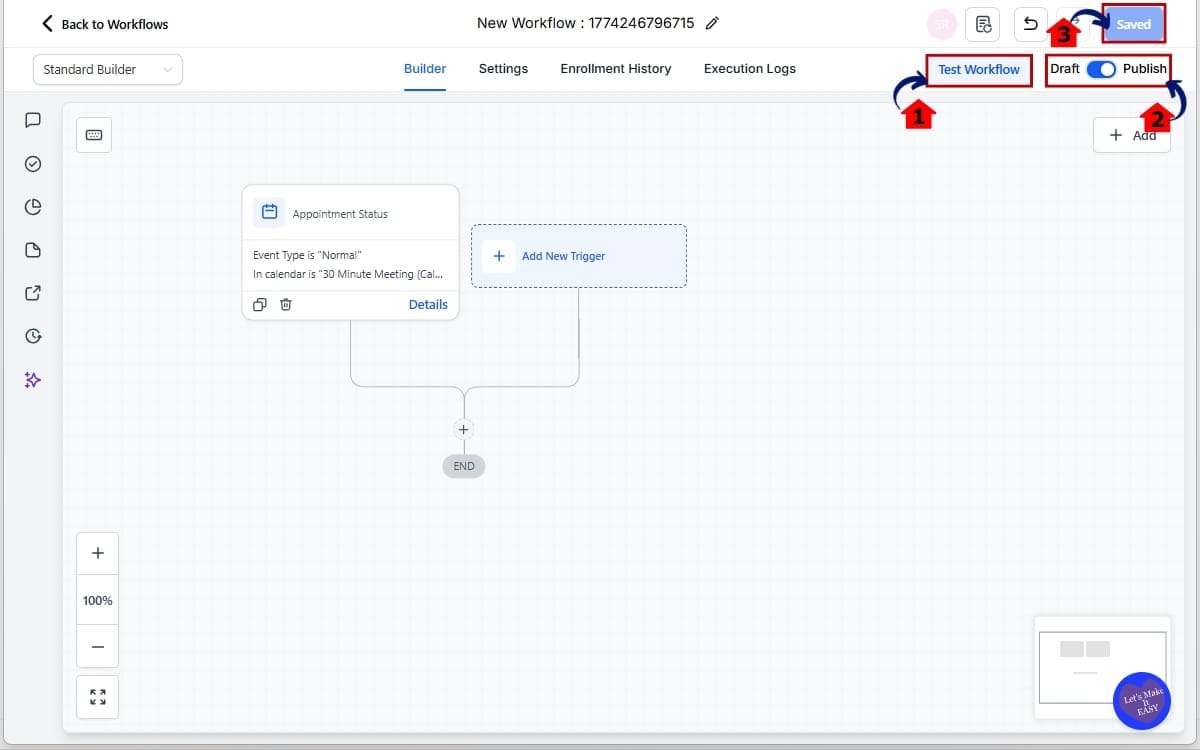This screenshot has height=750, width=1200.
Task: Toggle the Draft/Publish switch
Action: click(1101, 69)
